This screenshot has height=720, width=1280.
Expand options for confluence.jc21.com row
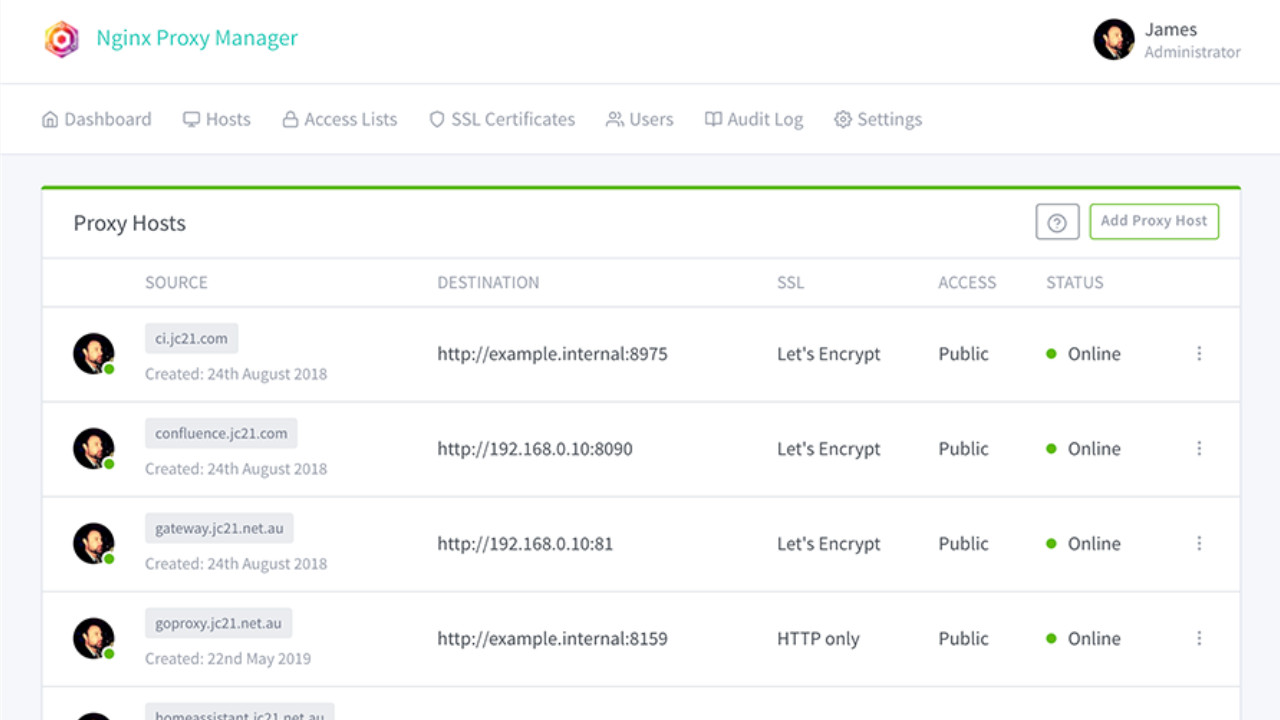[x=1199, y=448]
